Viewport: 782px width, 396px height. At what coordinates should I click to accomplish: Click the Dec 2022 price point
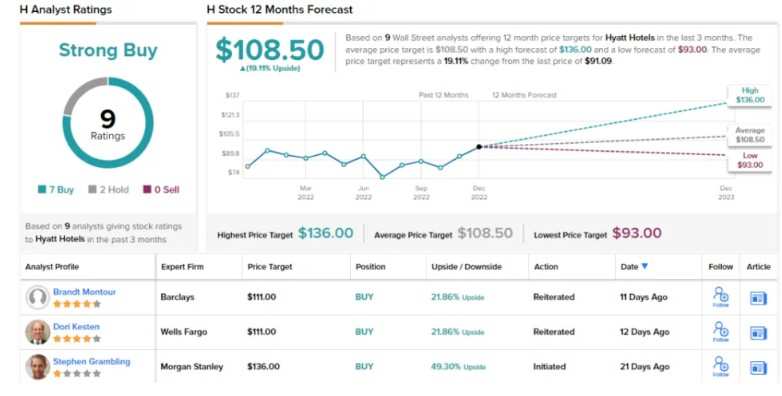pyautogui.click(x=479, y=147)
